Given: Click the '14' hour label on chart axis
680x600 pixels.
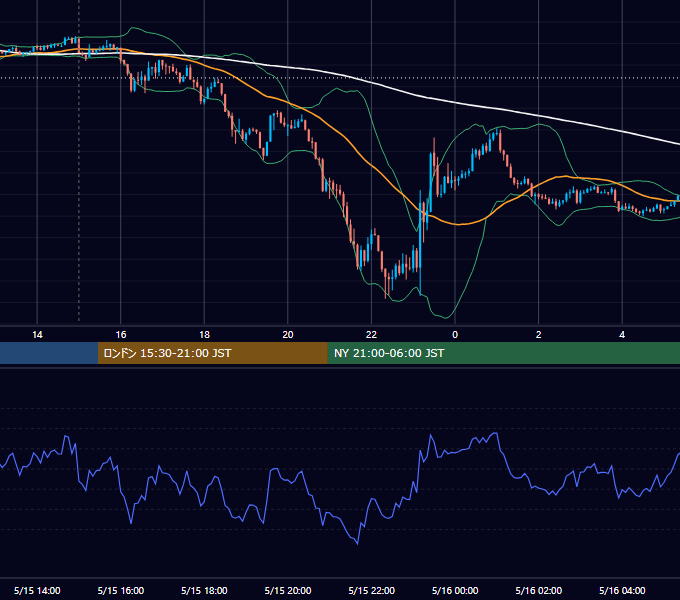Looking at the screenshot, I should 37,335.
